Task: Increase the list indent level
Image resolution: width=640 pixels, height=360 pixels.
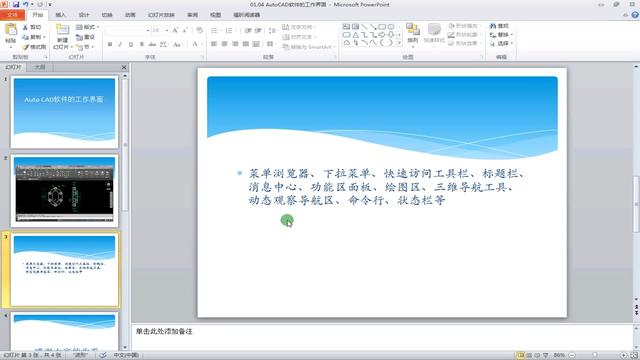Action: 258,31
